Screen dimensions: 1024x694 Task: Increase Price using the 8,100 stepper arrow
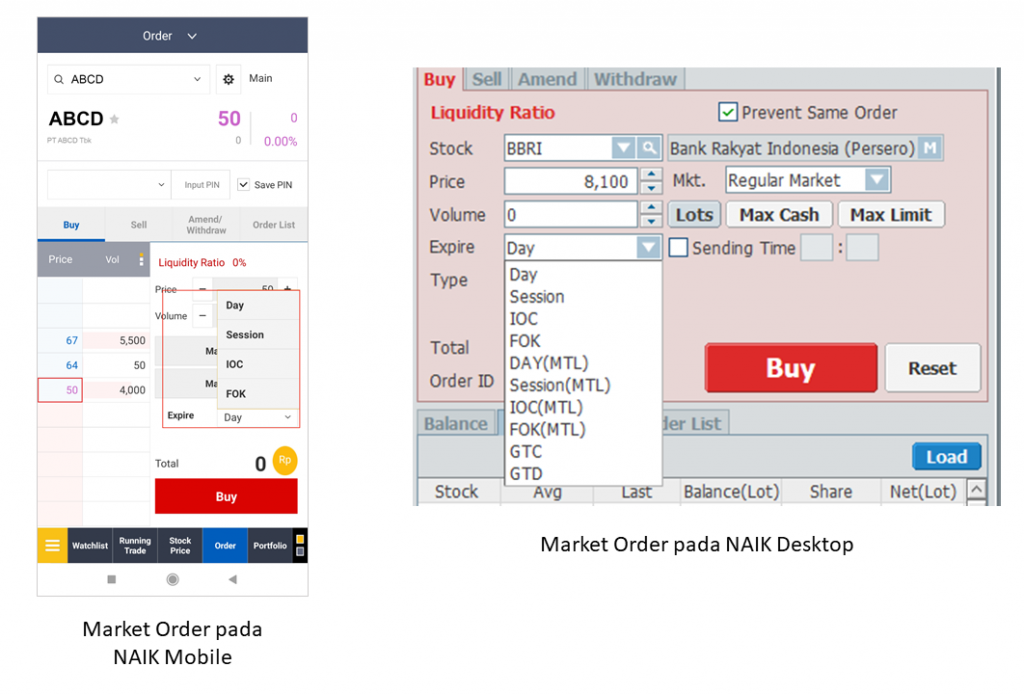650,172
